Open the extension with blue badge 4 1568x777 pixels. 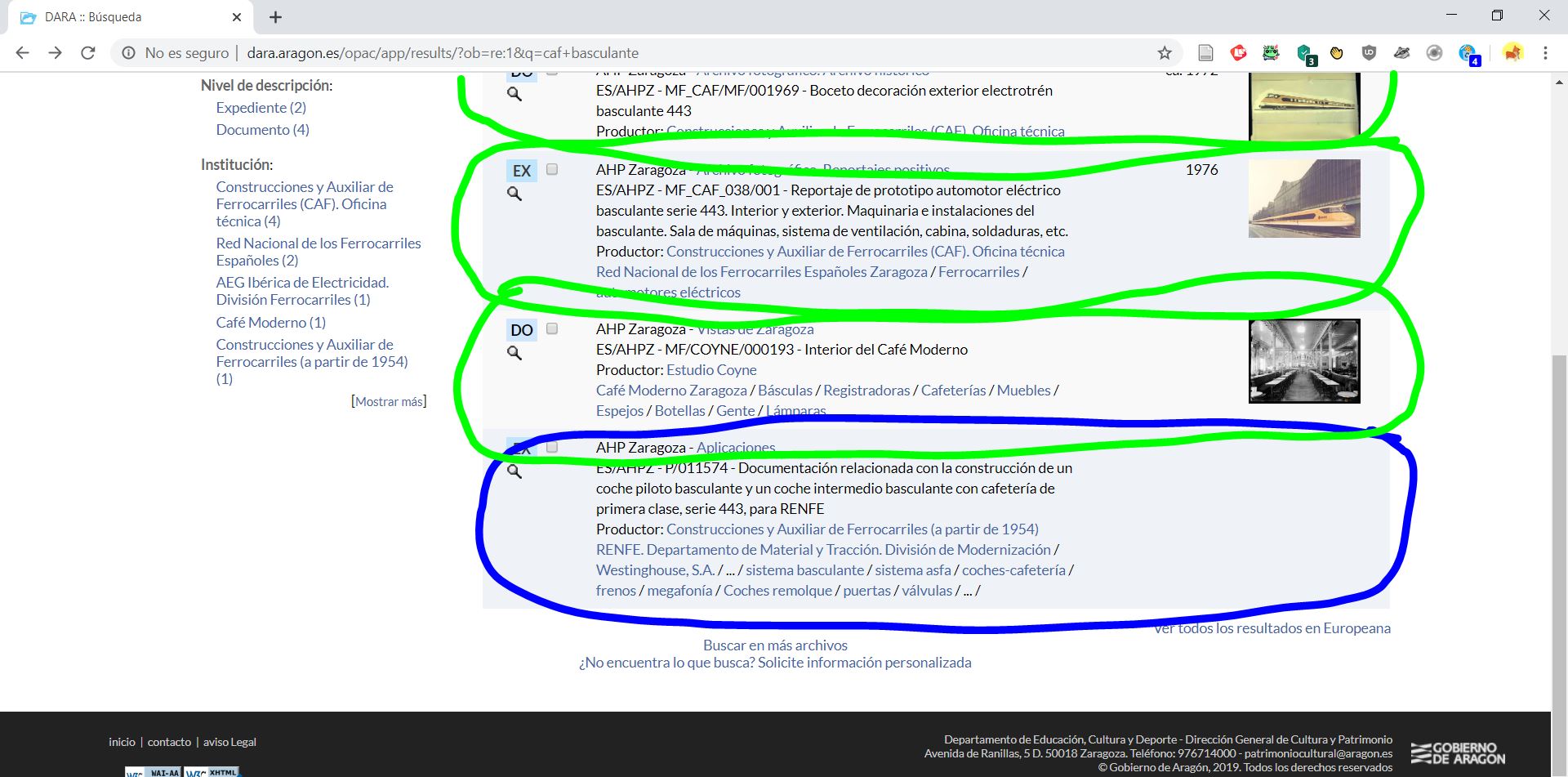(1469, 54)
